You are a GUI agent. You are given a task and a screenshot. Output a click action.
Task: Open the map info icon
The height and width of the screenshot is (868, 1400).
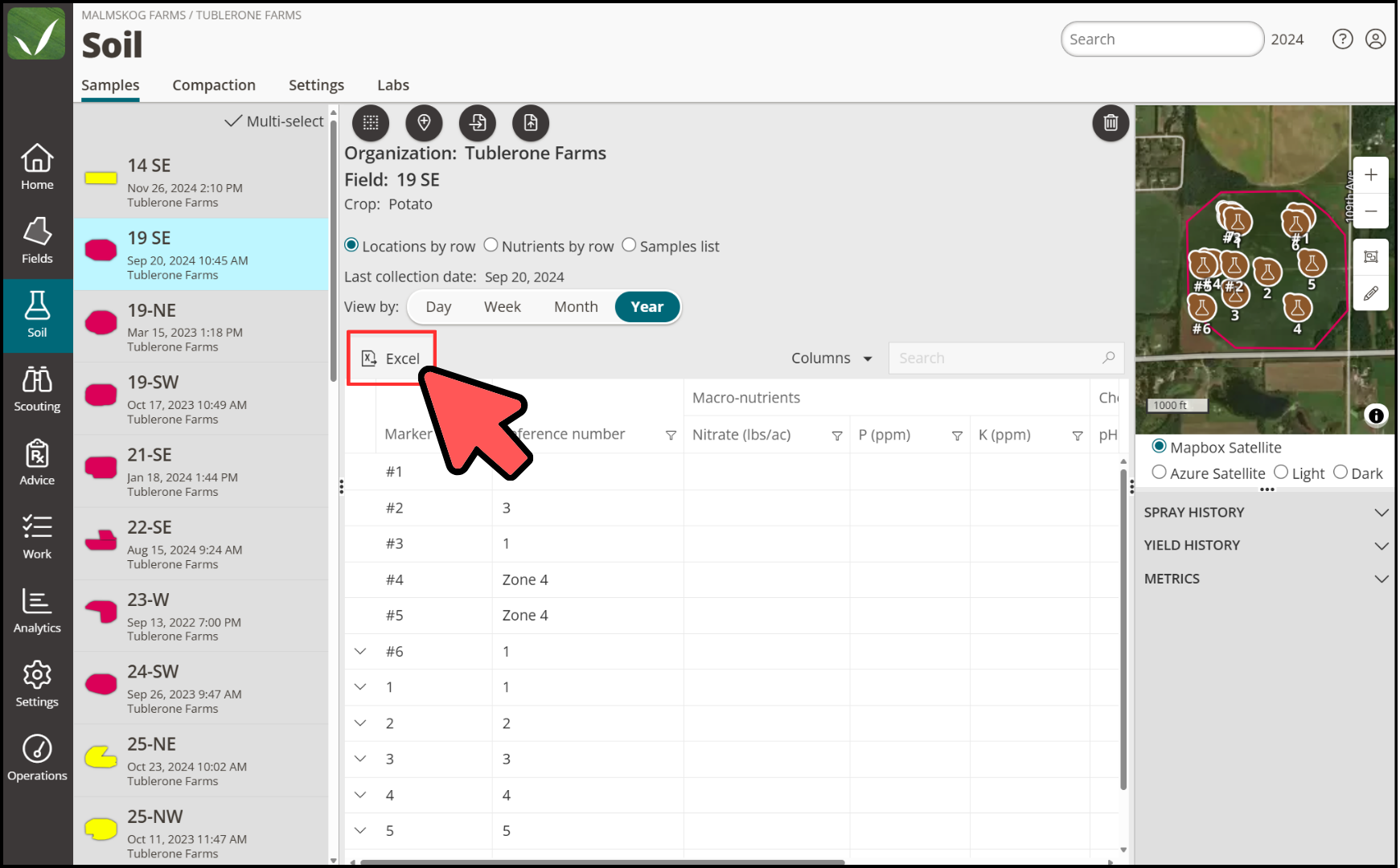(1376, 416)
